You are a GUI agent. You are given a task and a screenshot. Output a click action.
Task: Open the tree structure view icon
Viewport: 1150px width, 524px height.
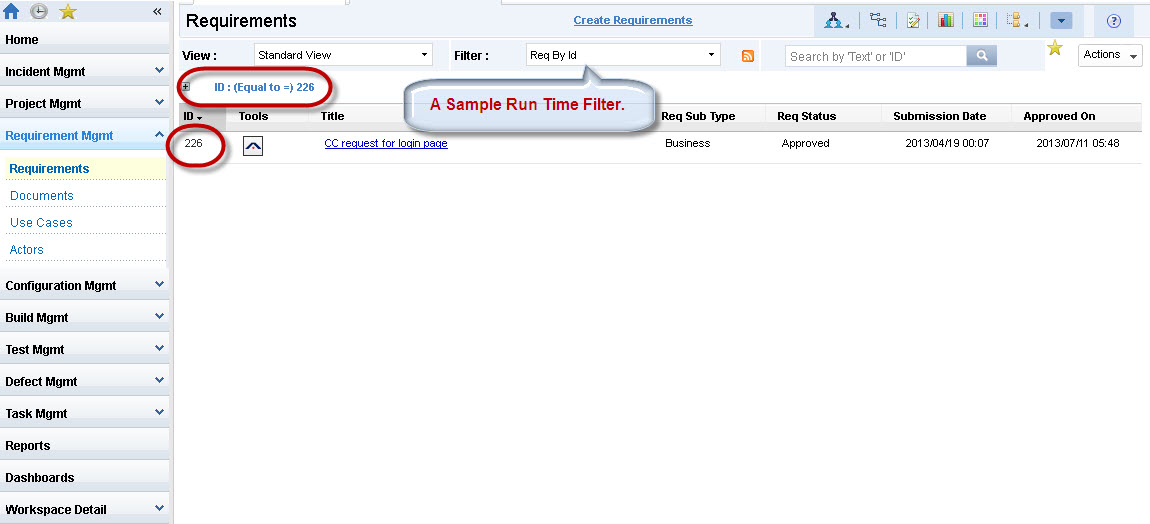pos(876,20)
